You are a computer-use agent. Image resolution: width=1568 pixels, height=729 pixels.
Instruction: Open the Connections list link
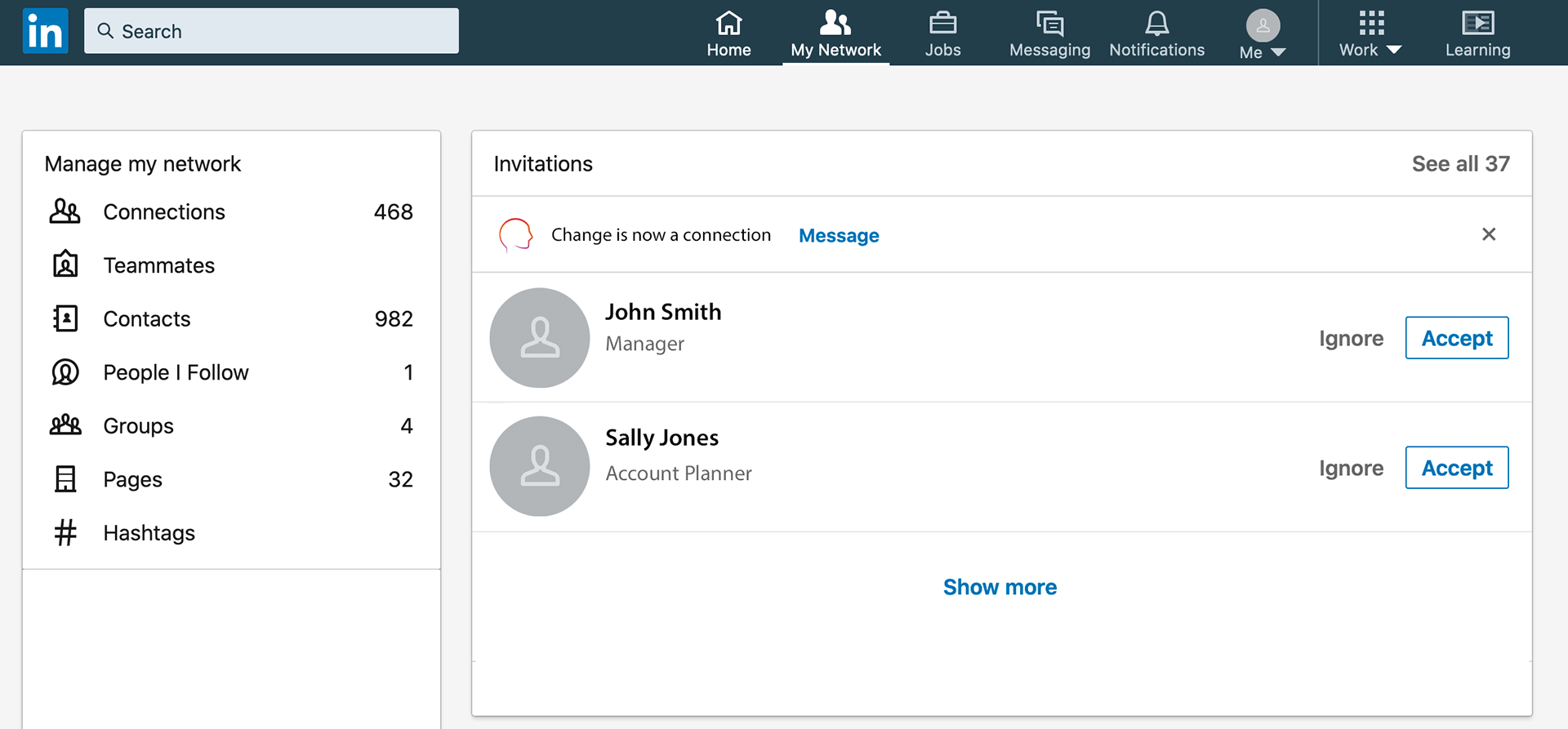163,211
